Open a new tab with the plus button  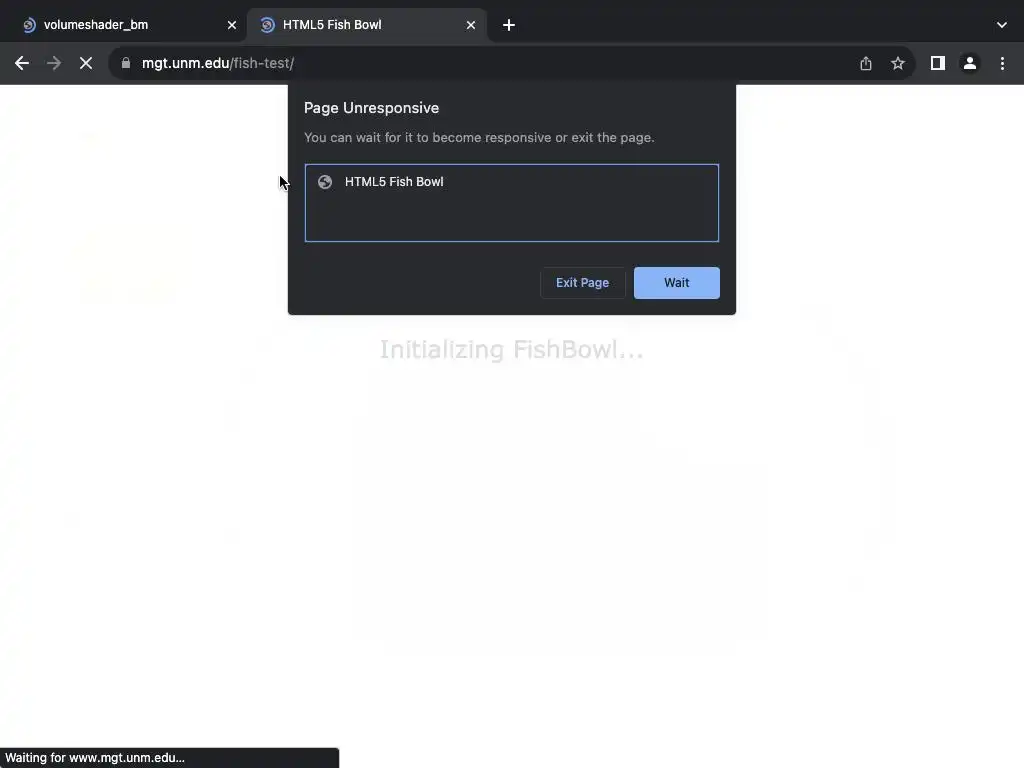[509, 25]
